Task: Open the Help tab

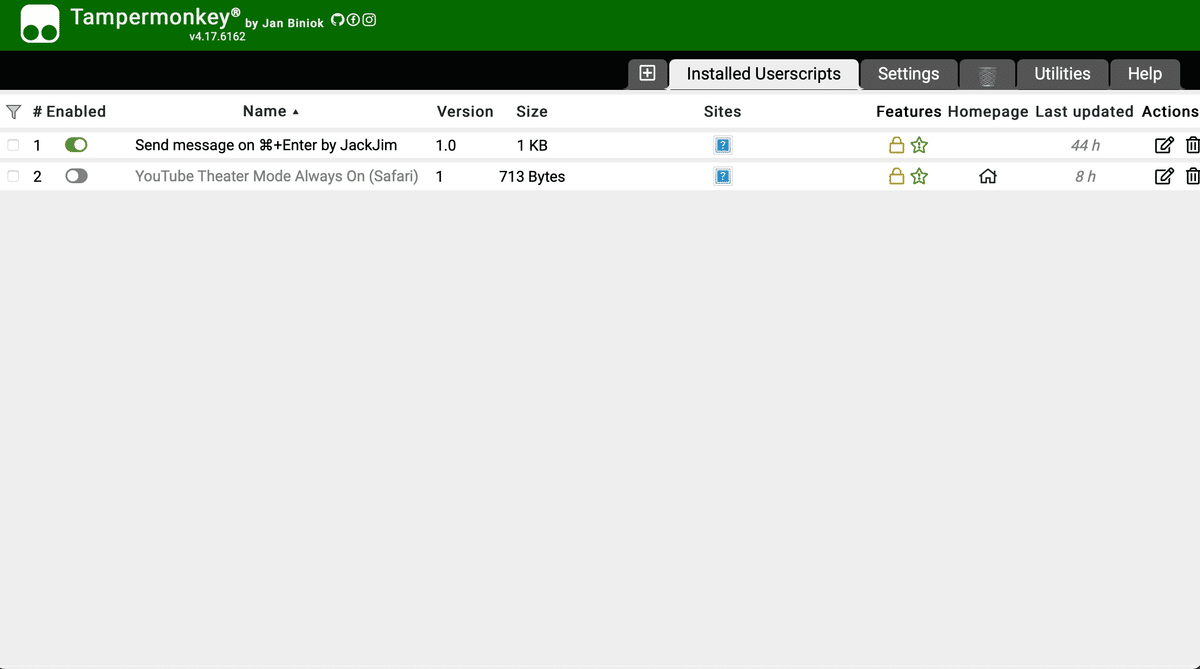Action: [1144, 74]
